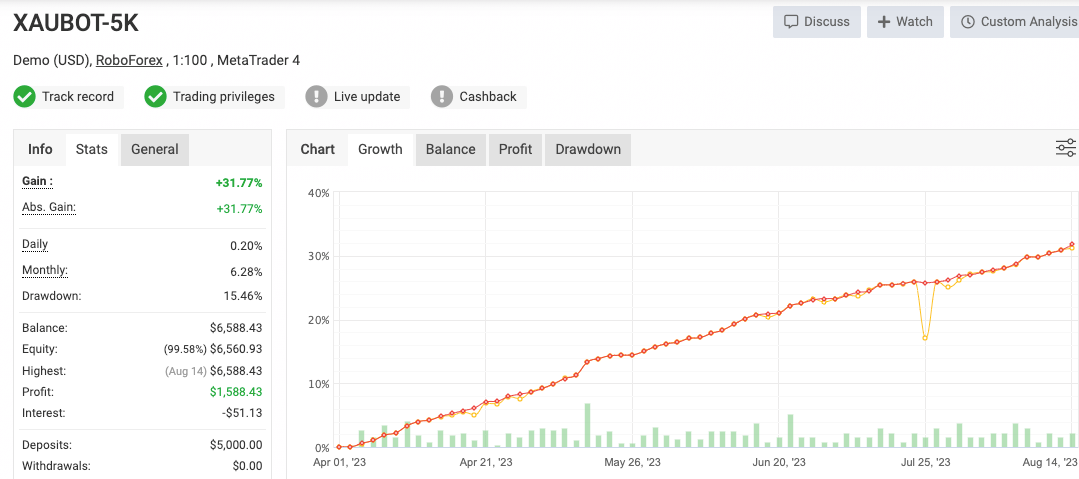Switch to the Drawdown chart tab

click(588, 149)
